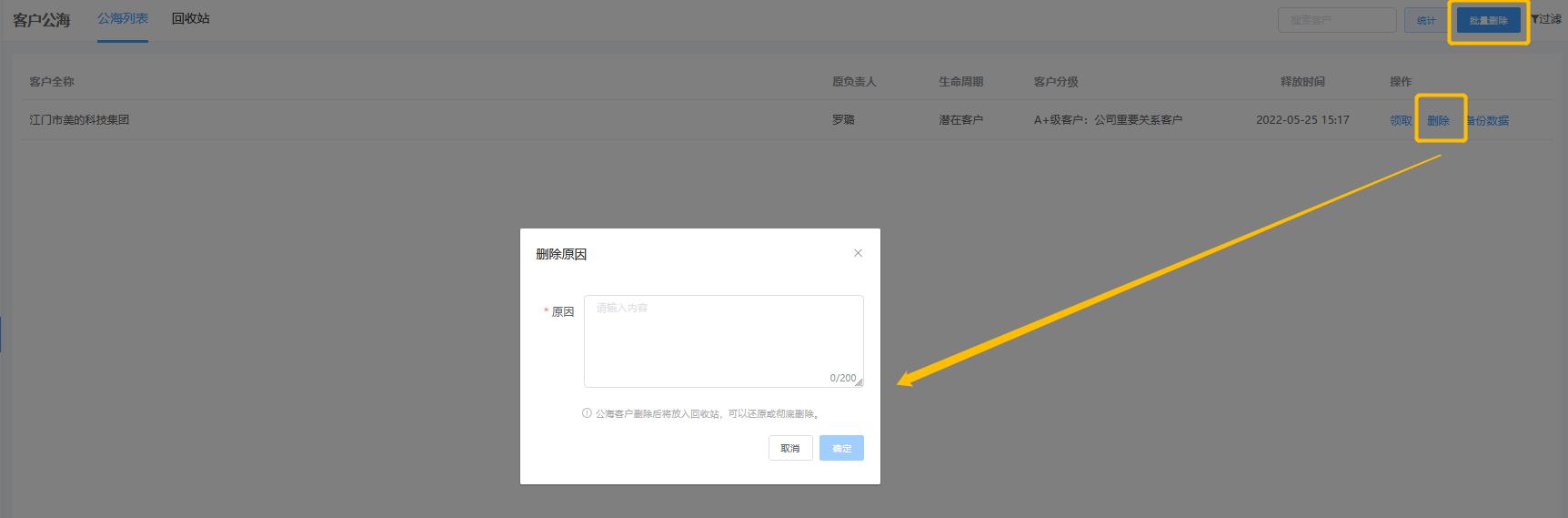Click the 领取 link in the customer row
The width and height of the screenshot is (1568, 518).
coord(1401,120)
